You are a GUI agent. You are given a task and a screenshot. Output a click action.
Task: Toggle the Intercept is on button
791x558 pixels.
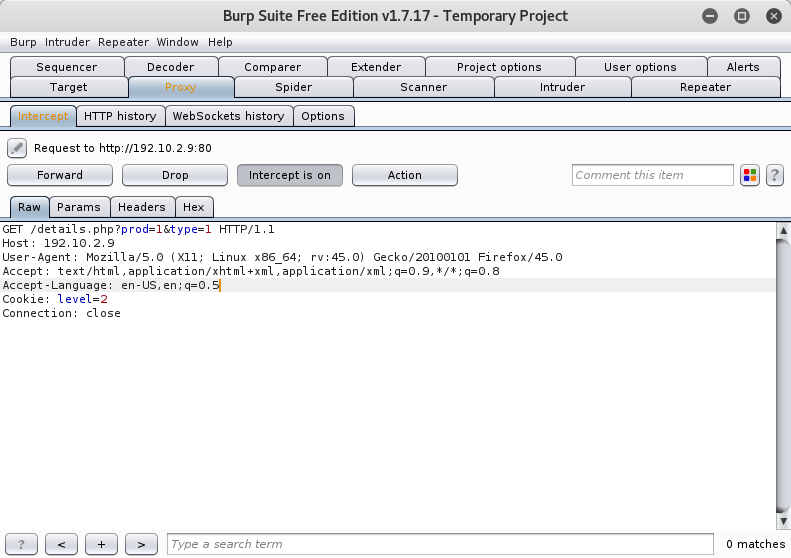pyautogui.click(x=290, y=175)
